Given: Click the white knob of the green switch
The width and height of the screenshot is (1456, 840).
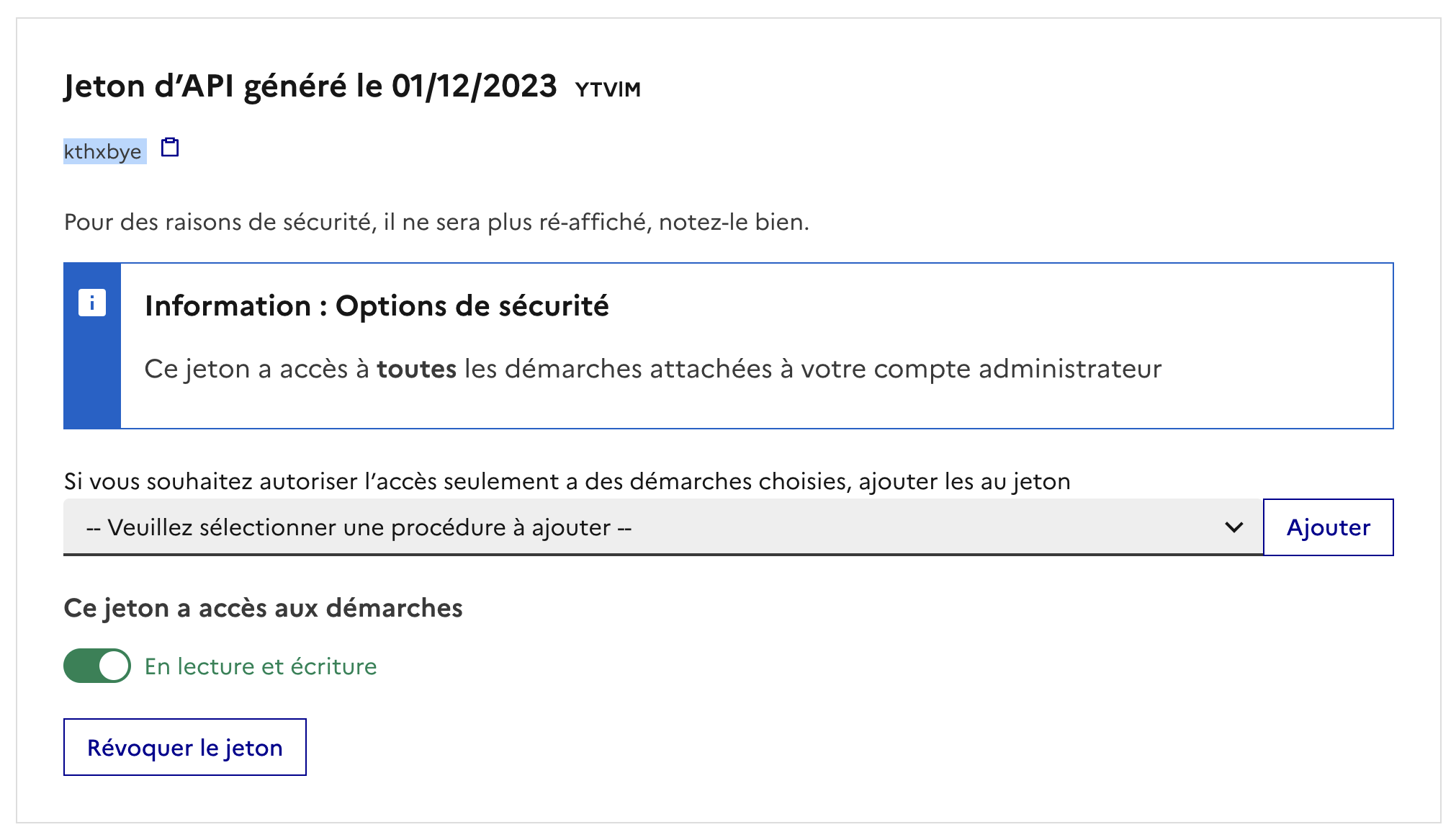Looking at the screenshot, I should pos(114,666).
